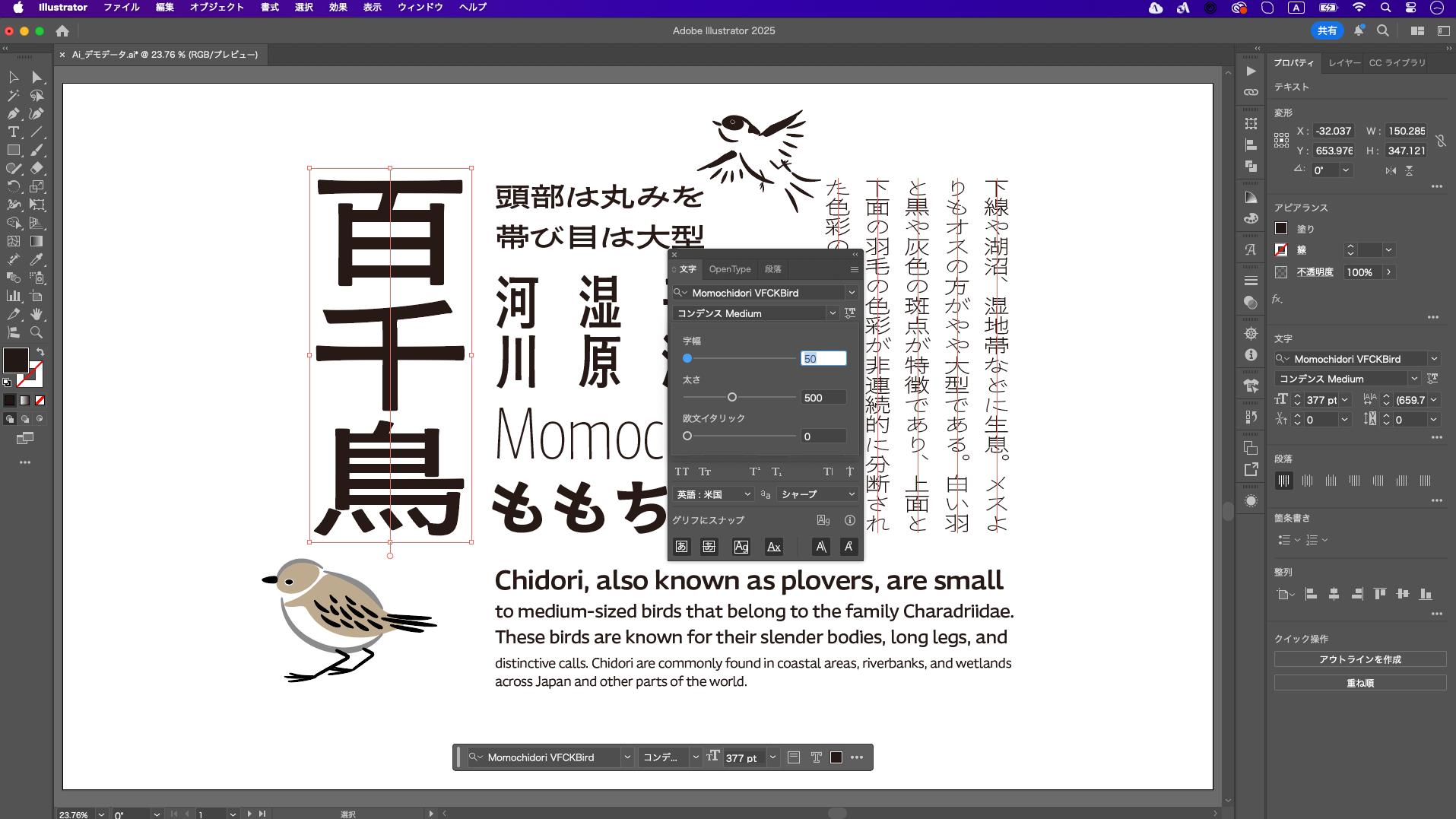
Task: Open stroke weight dropdown in Appearance
Action: pyautogui.click(x=1388, y=249)
